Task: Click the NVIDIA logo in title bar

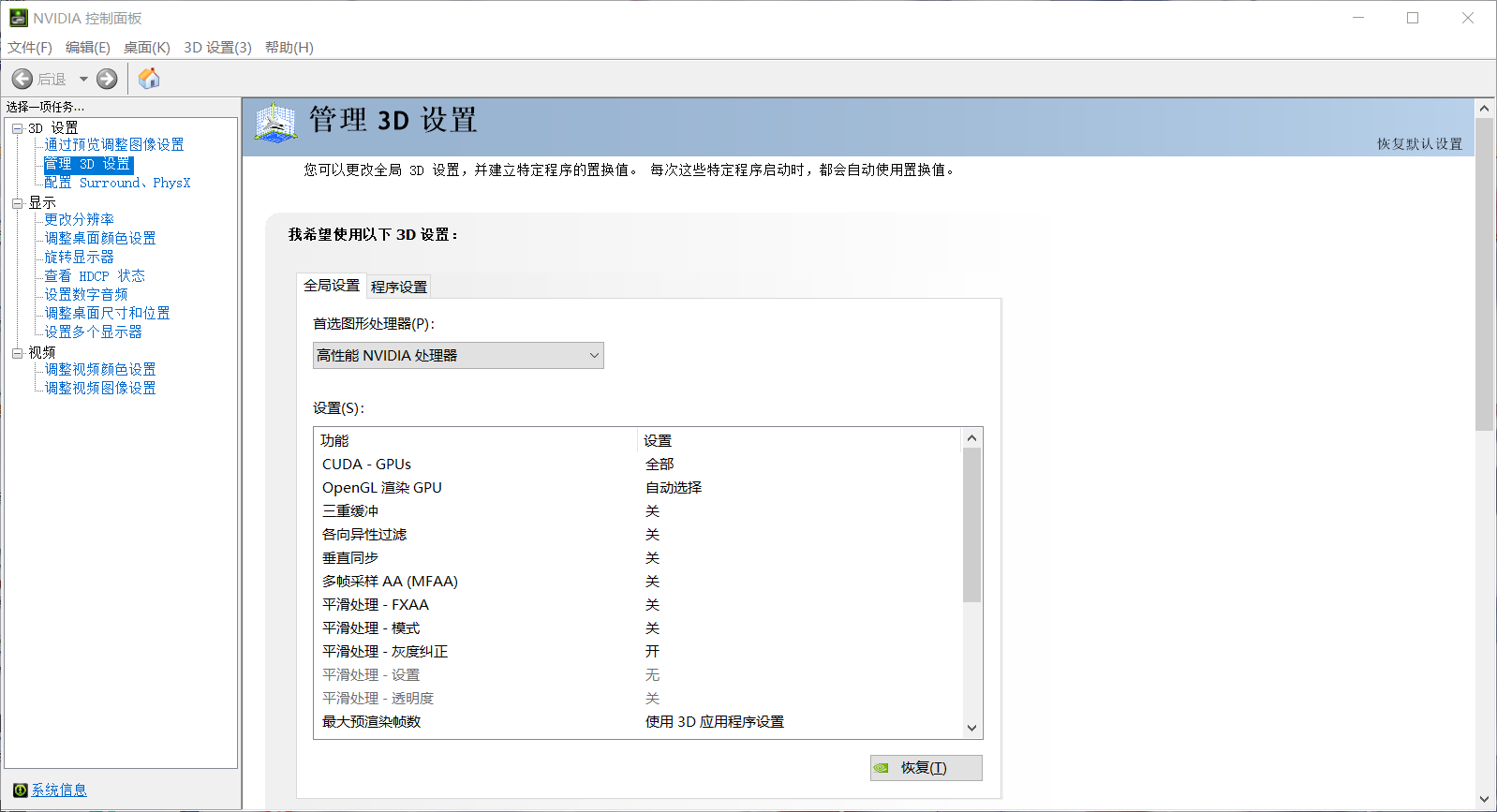Action: 18,18
